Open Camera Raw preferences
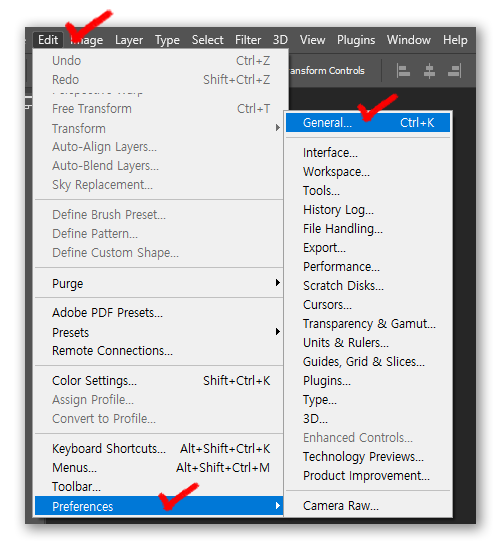This screenshot has height=551, width=501. [x=368, y=506]
